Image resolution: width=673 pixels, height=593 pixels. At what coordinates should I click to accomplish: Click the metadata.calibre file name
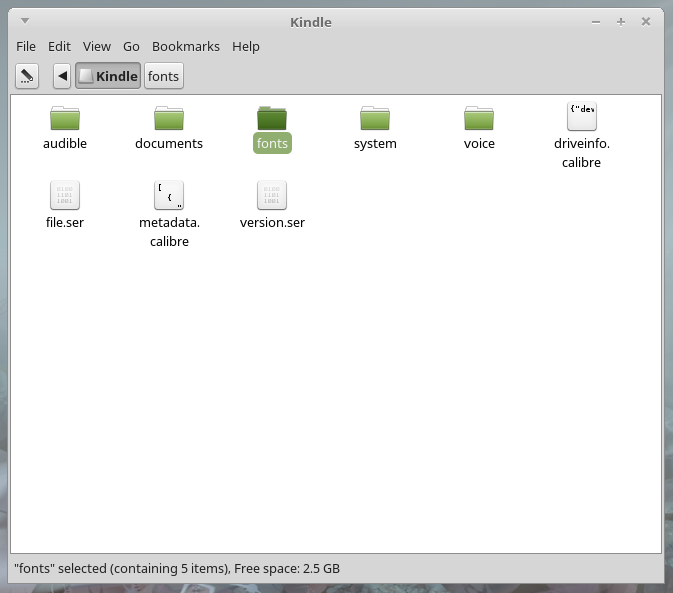(169, 232)
